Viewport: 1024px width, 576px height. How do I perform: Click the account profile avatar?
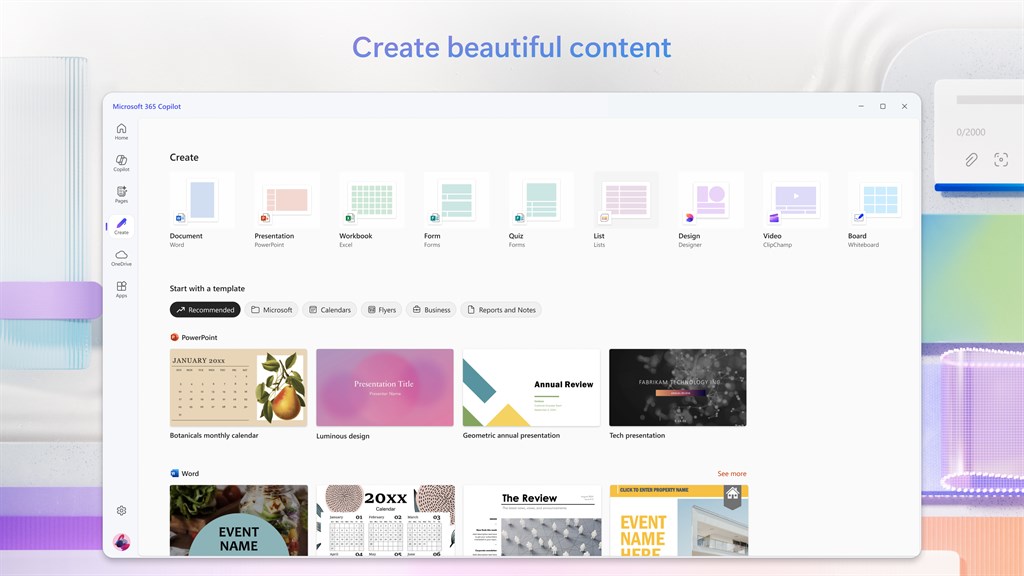(121, 541)
